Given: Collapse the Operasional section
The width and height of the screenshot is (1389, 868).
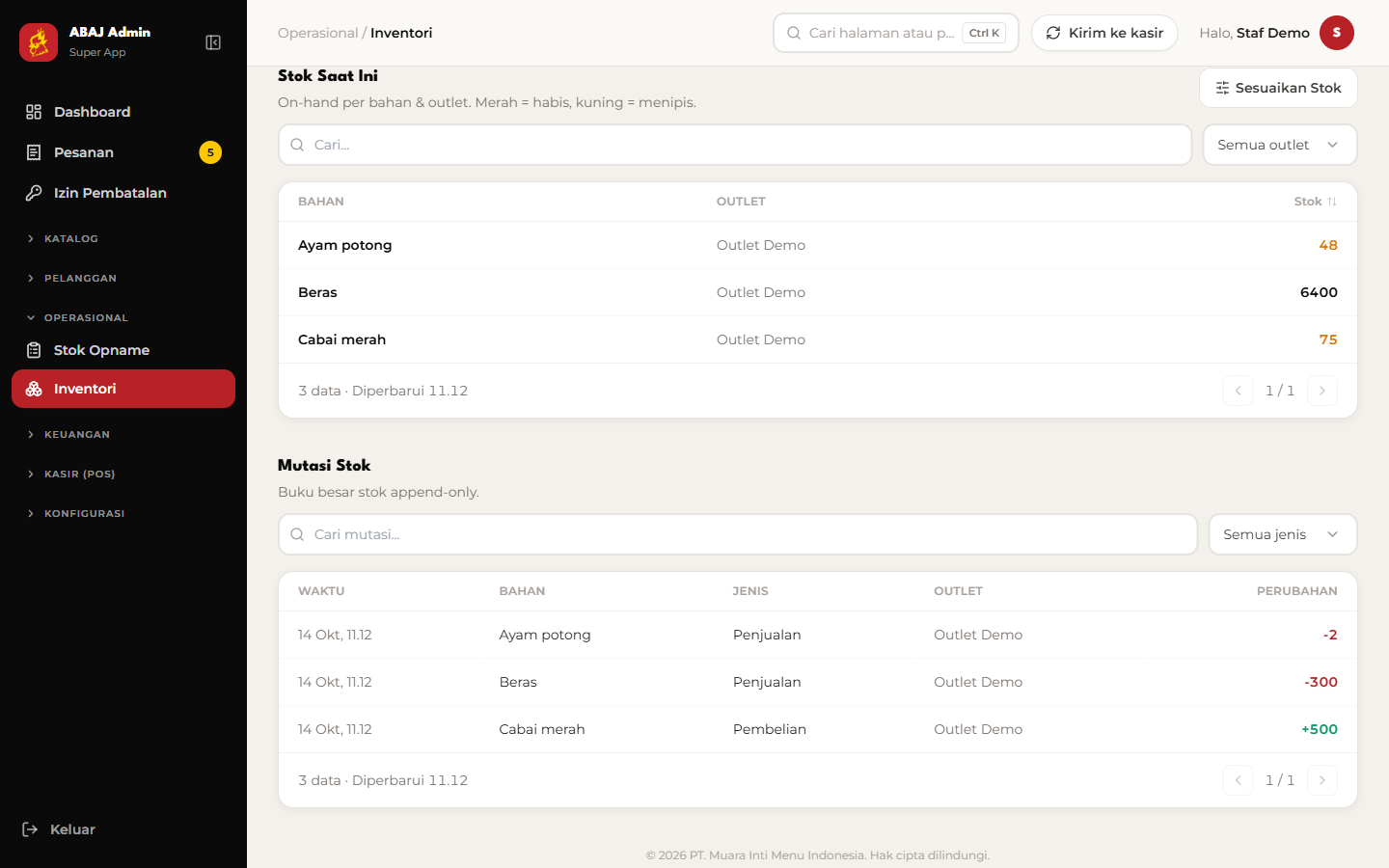Looking at the screenshot, I should [x=123, y=317].
